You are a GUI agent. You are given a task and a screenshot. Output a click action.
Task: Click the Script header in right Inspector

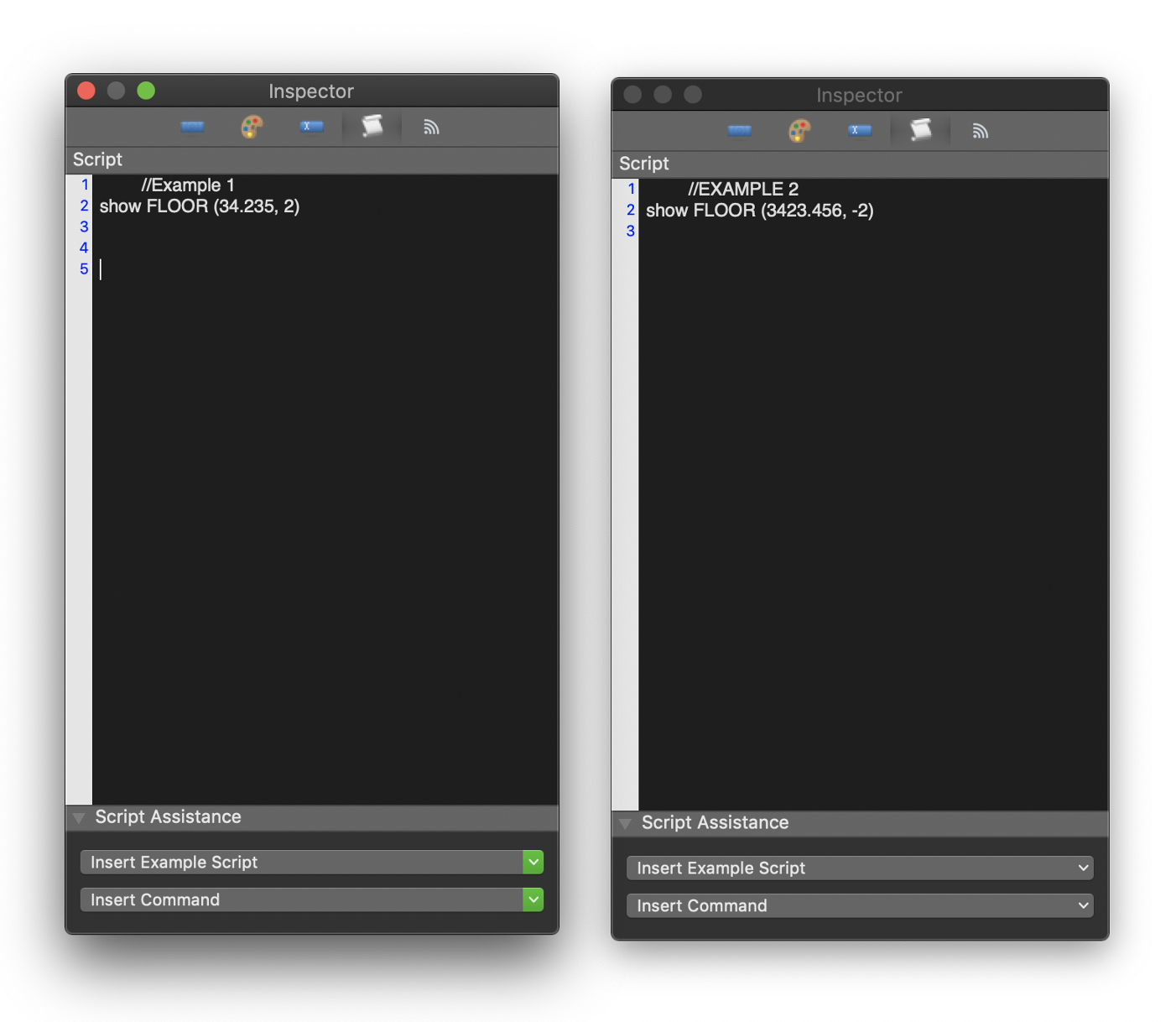coord(860,164)
